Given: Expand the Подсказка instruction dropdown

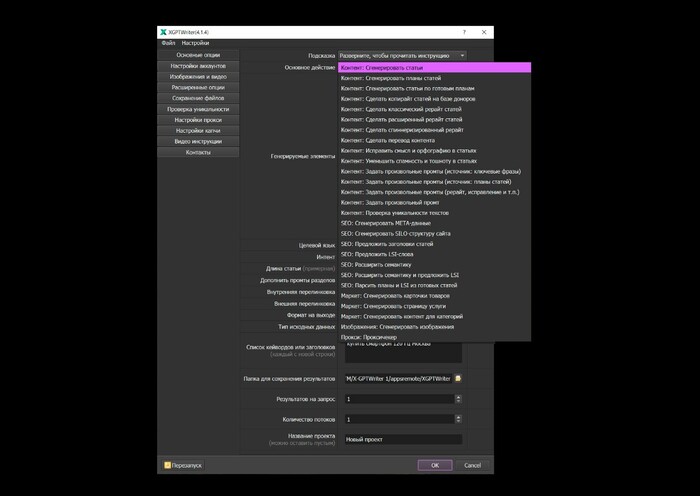Looking at the screenshot, I should (402, 56).
